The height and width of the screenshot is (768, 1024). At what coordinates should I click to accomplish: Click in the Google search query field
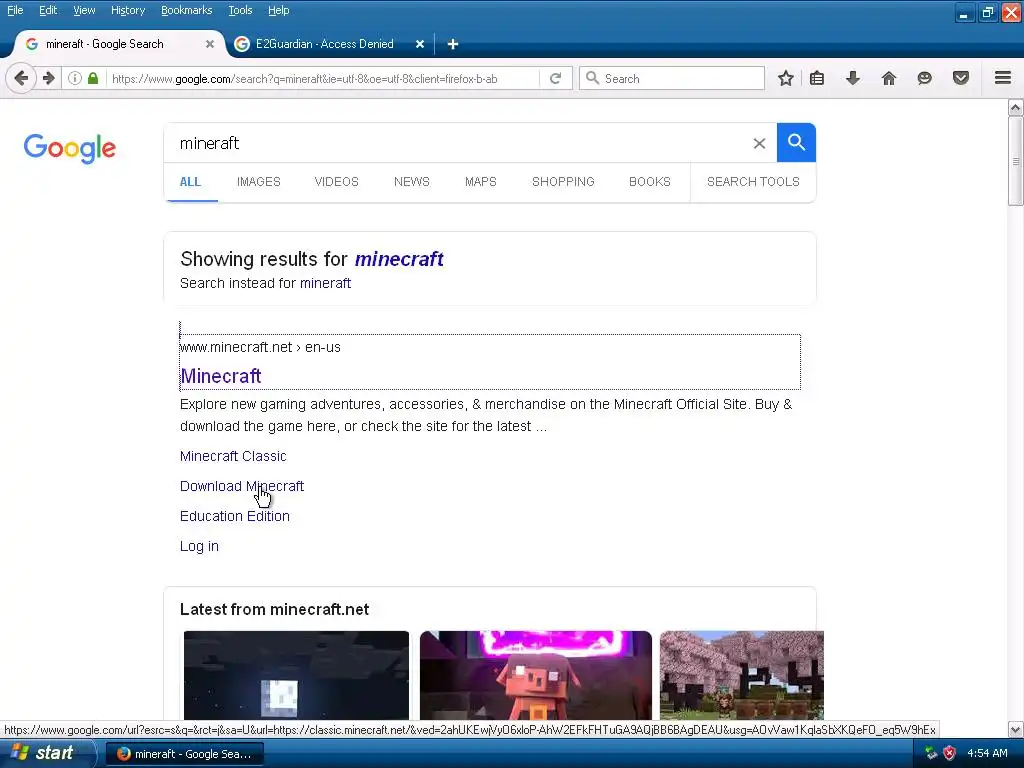457,143
